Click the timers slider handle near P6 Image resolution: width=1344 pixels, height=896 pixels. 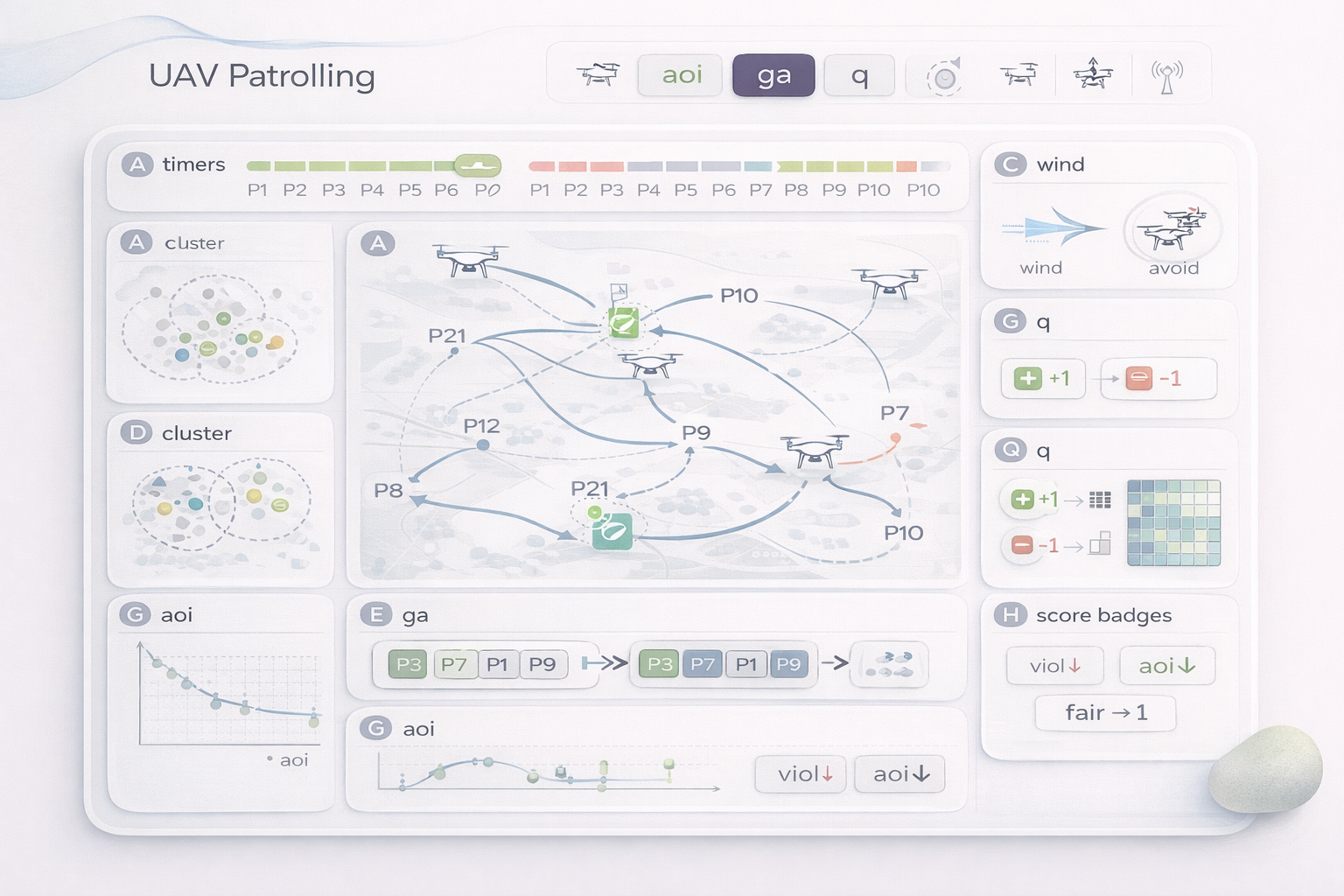pyautogui.click(x=478, y=164)
